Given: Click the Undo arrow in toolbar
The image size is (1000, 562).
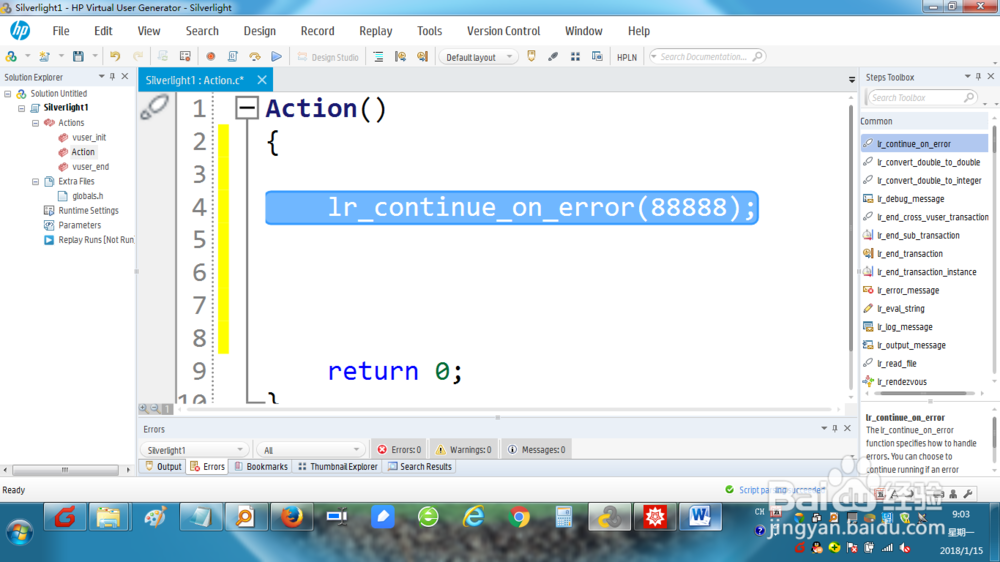Looking at the screenshot, I should tap(115, 57).
